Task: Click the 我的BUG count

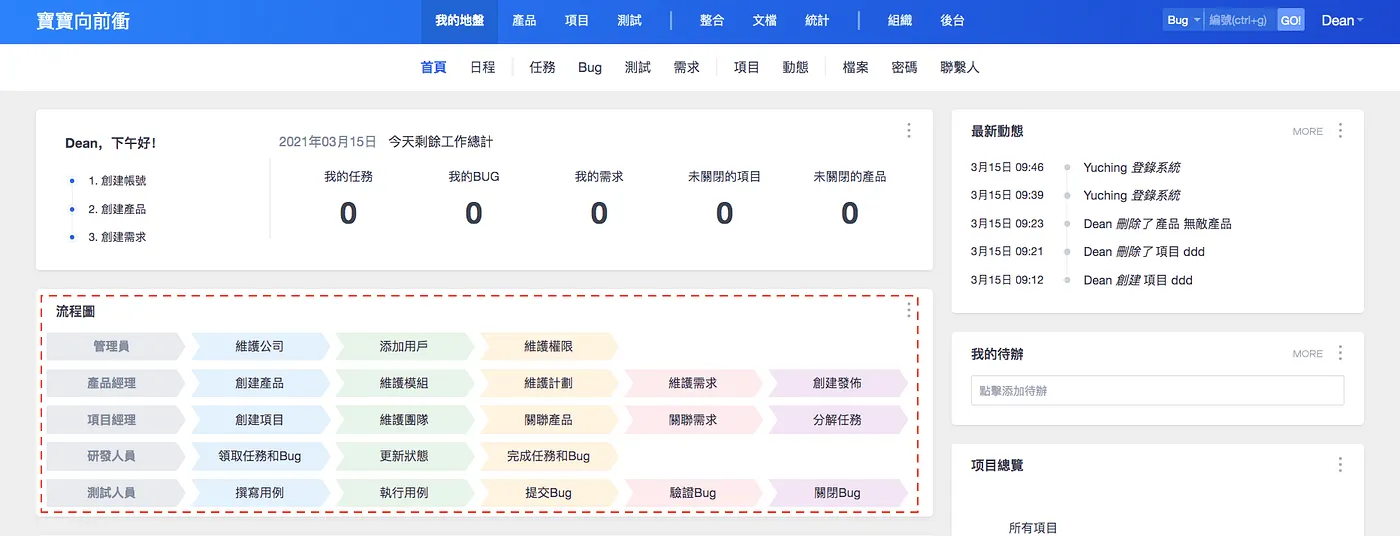Action: coord(474,213)
